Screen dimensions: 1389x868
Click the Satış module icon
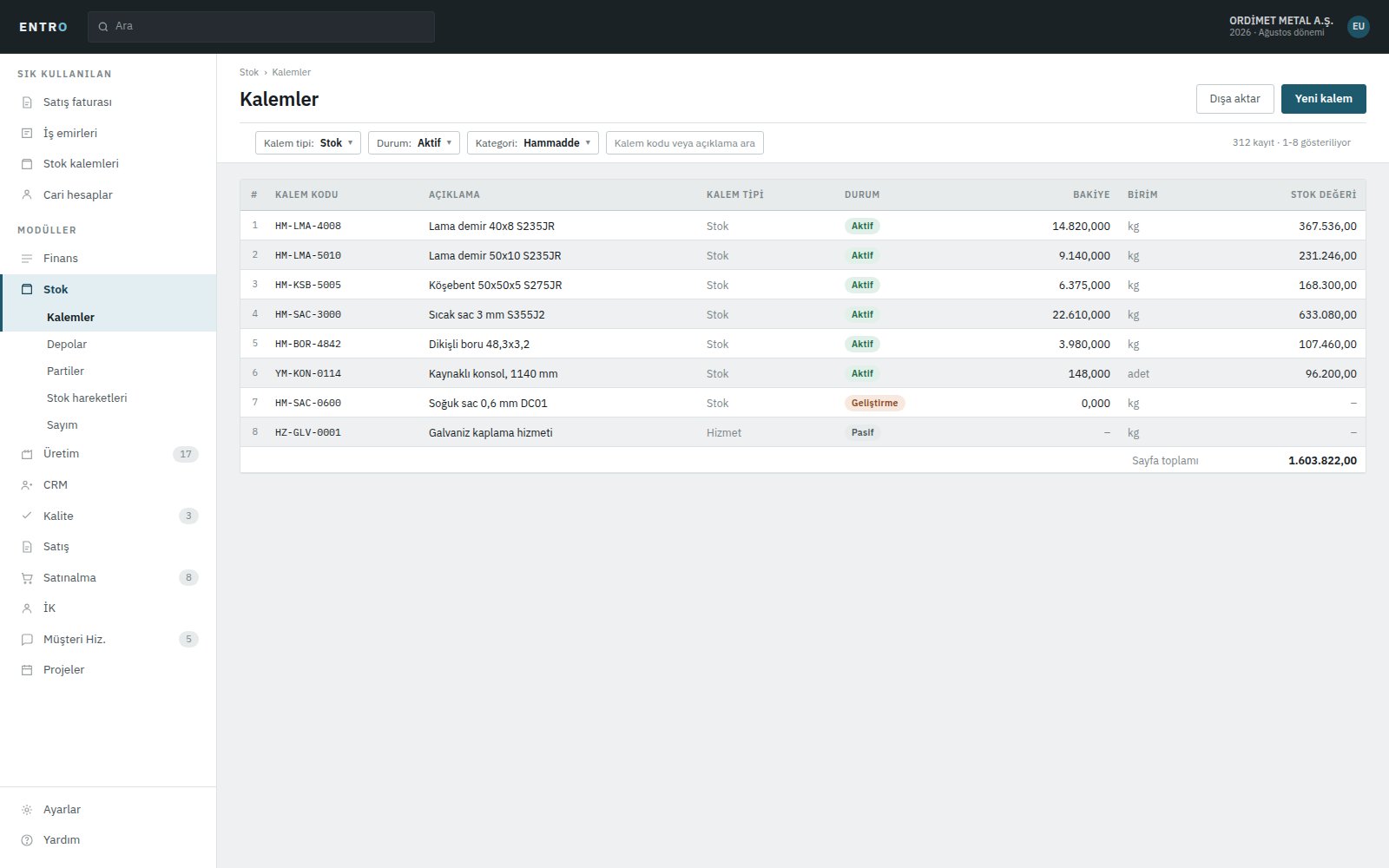(27, 547)
